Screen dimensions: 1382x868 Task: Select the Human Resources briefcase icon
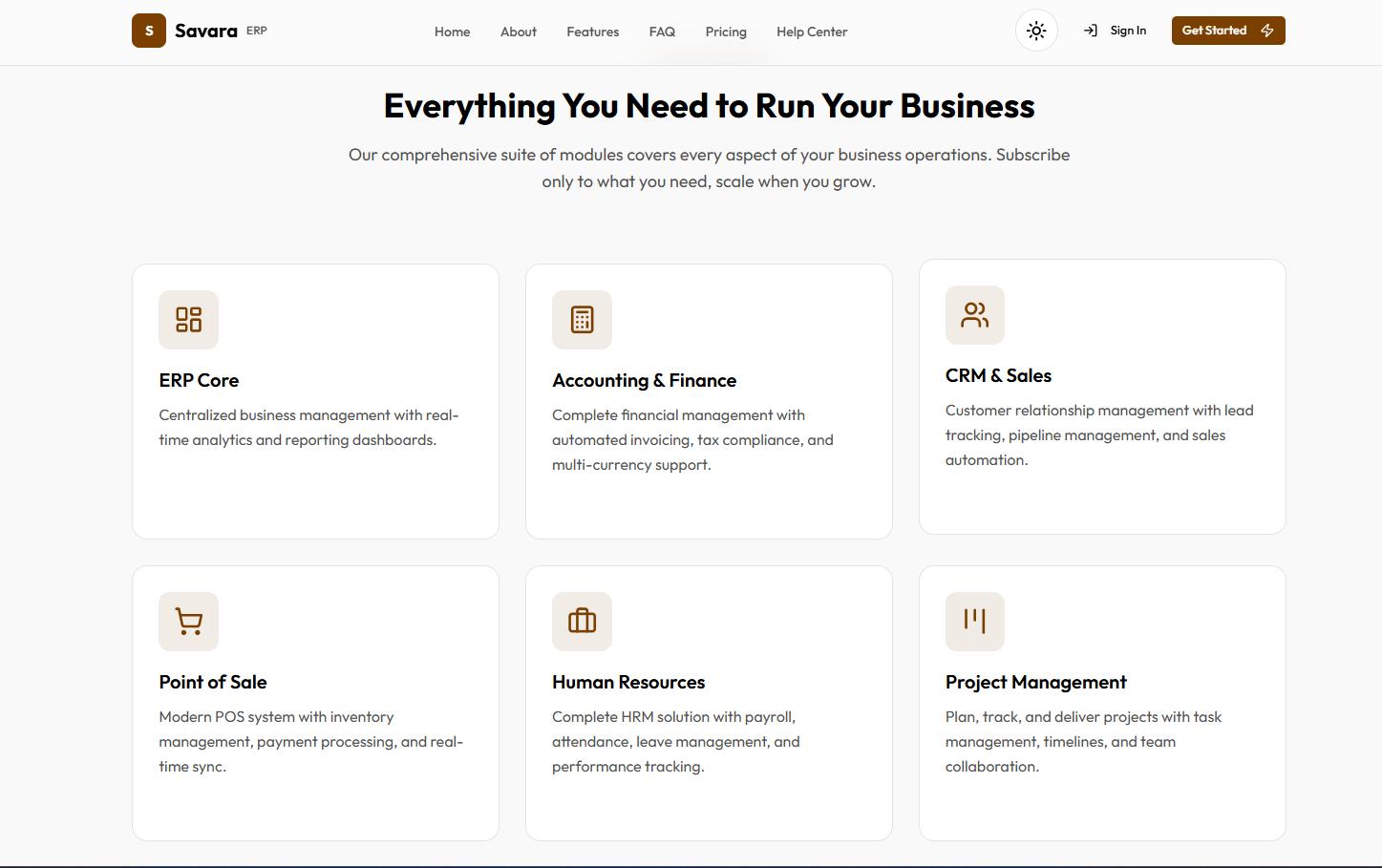pos(582,621)
